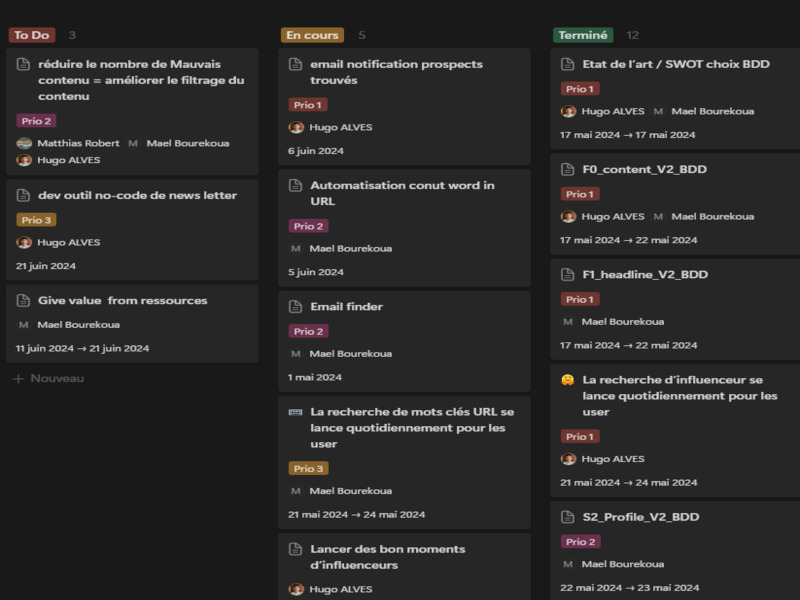Image resolution: width=800 pixels, height=600 pixels.
Task: Select the To Do column header
Action: click(32, 35)
